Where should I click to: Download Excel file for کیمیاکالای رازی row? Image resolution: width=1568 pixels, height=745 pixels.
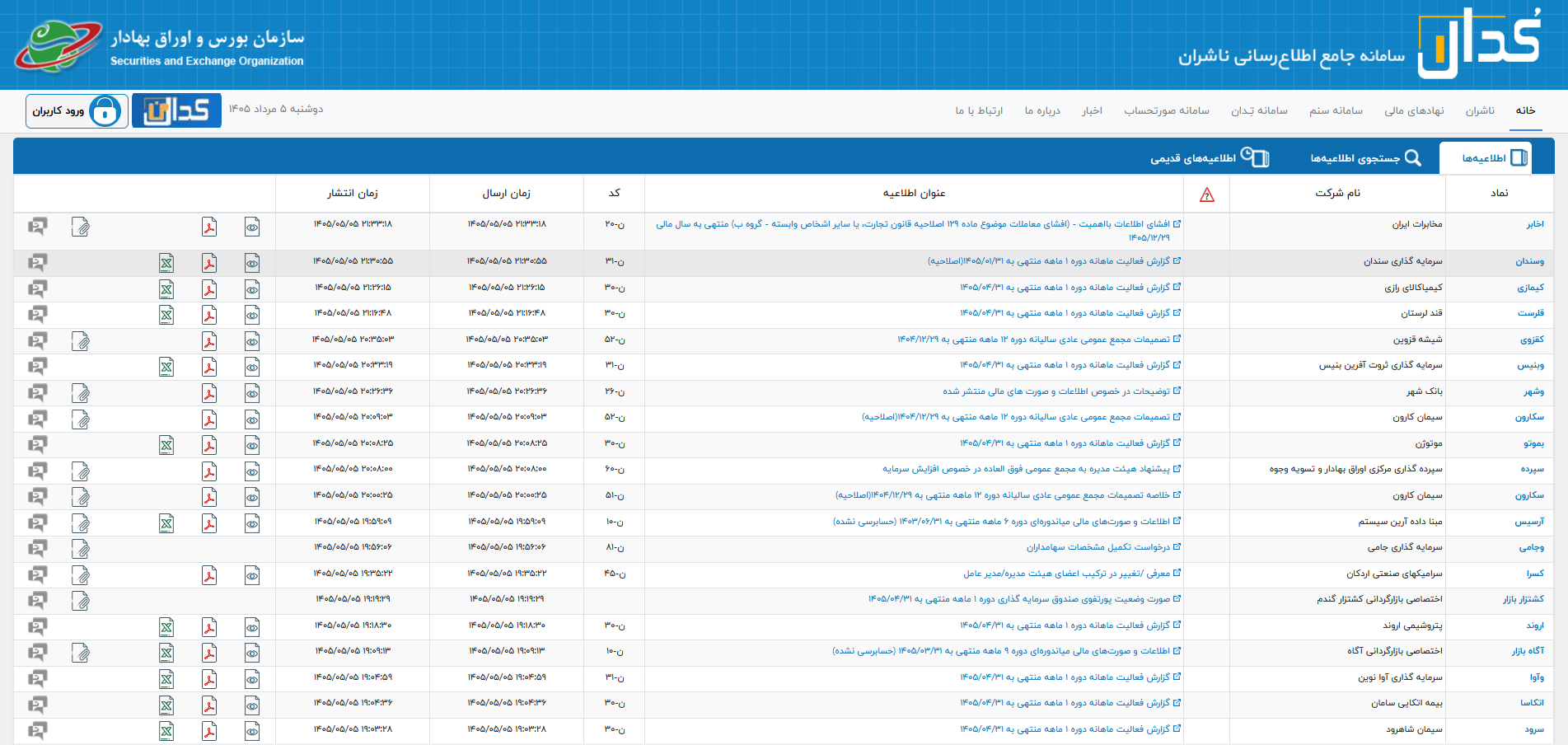pos(166,289)
